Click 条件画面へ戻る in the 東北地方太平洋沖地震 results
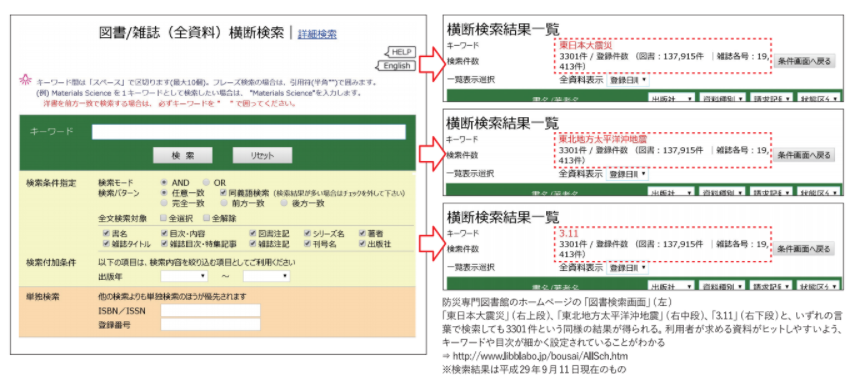867x387 pixels. point(803,155)
